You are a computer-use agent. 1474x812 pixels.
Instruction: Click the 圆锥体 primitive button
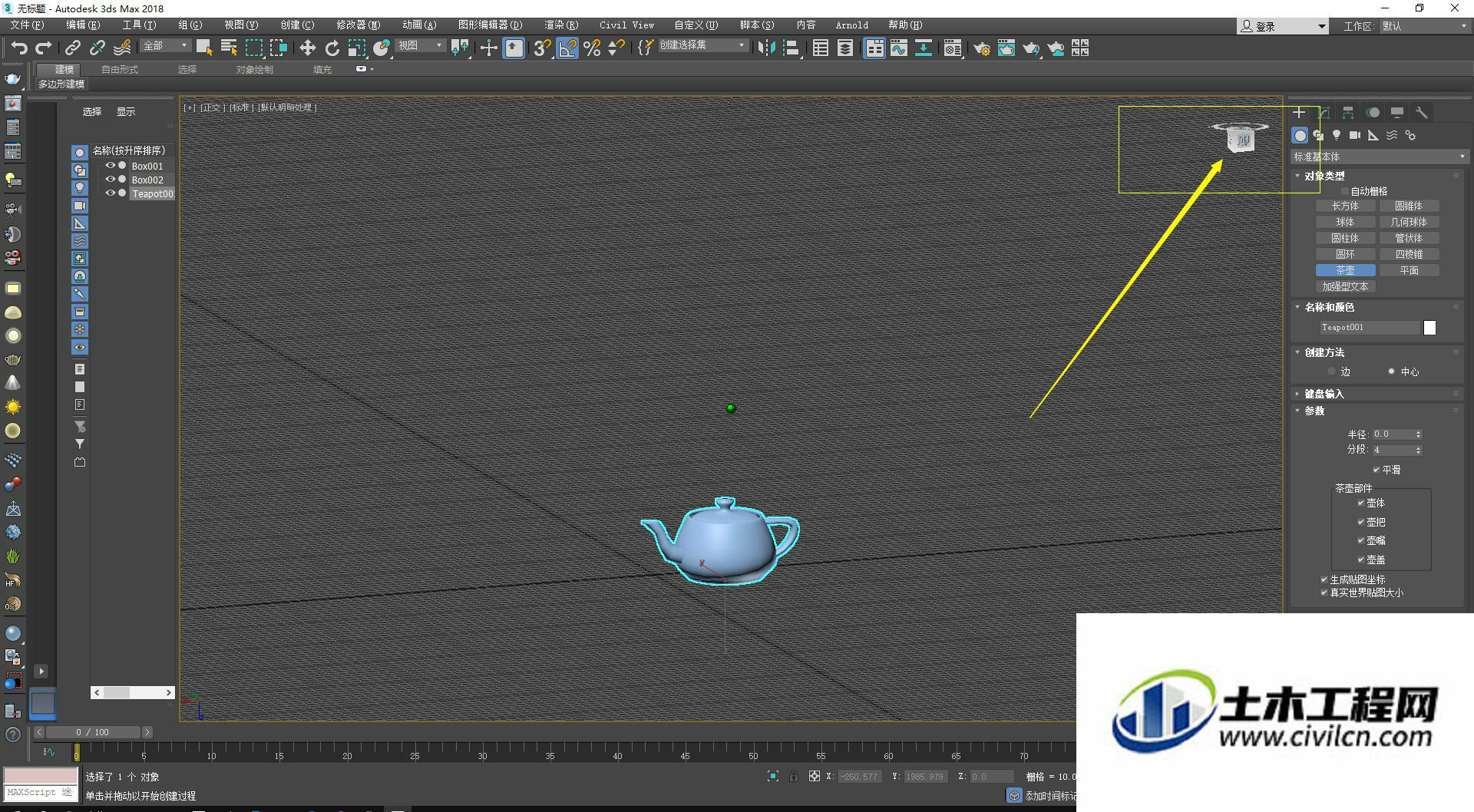point(1409,206)
